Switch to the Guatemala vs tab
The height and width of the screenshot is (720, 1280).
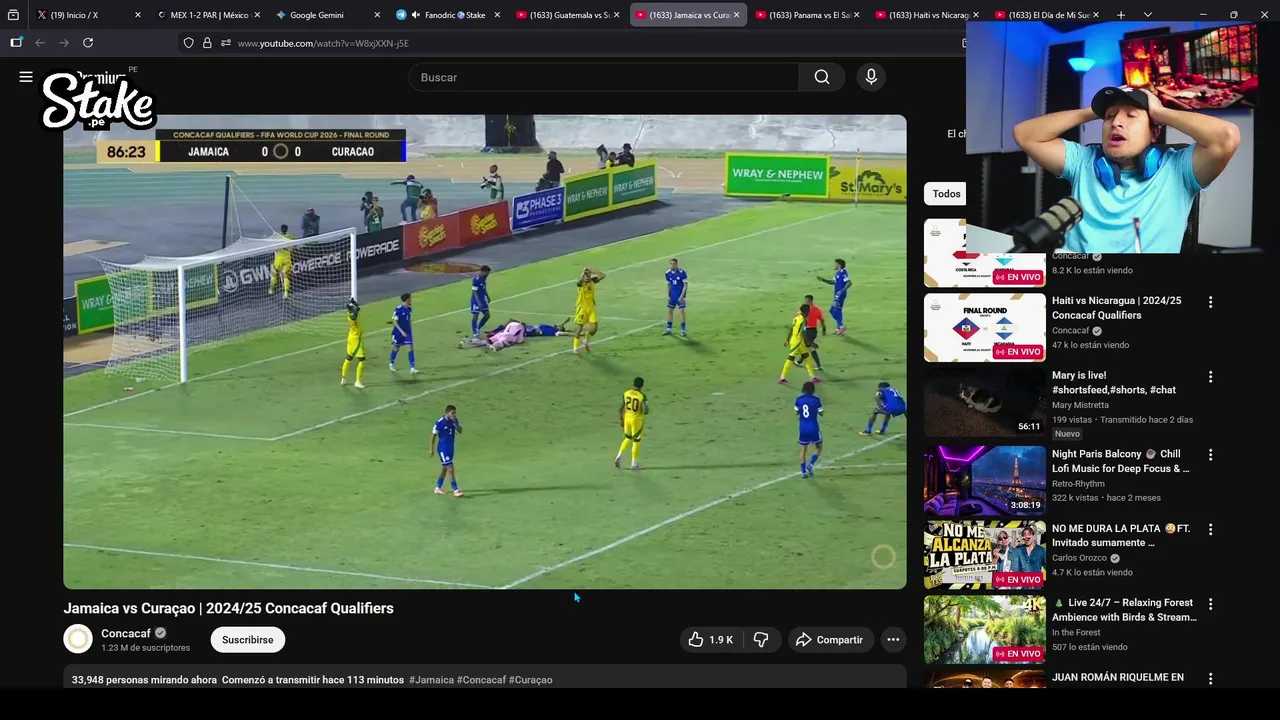click(567, 15)
